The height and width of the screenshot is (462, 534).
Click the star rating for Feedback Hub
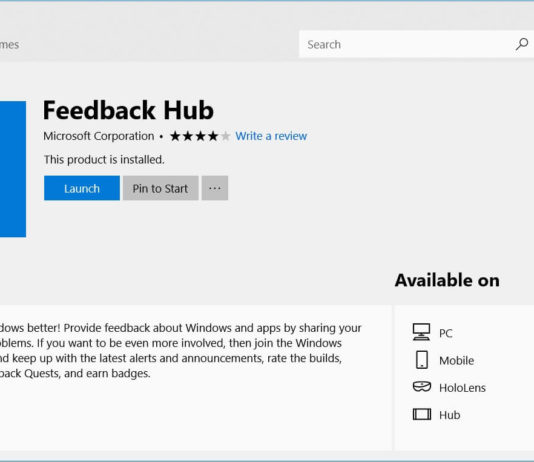pyautogui.click(x=200, y=136)
